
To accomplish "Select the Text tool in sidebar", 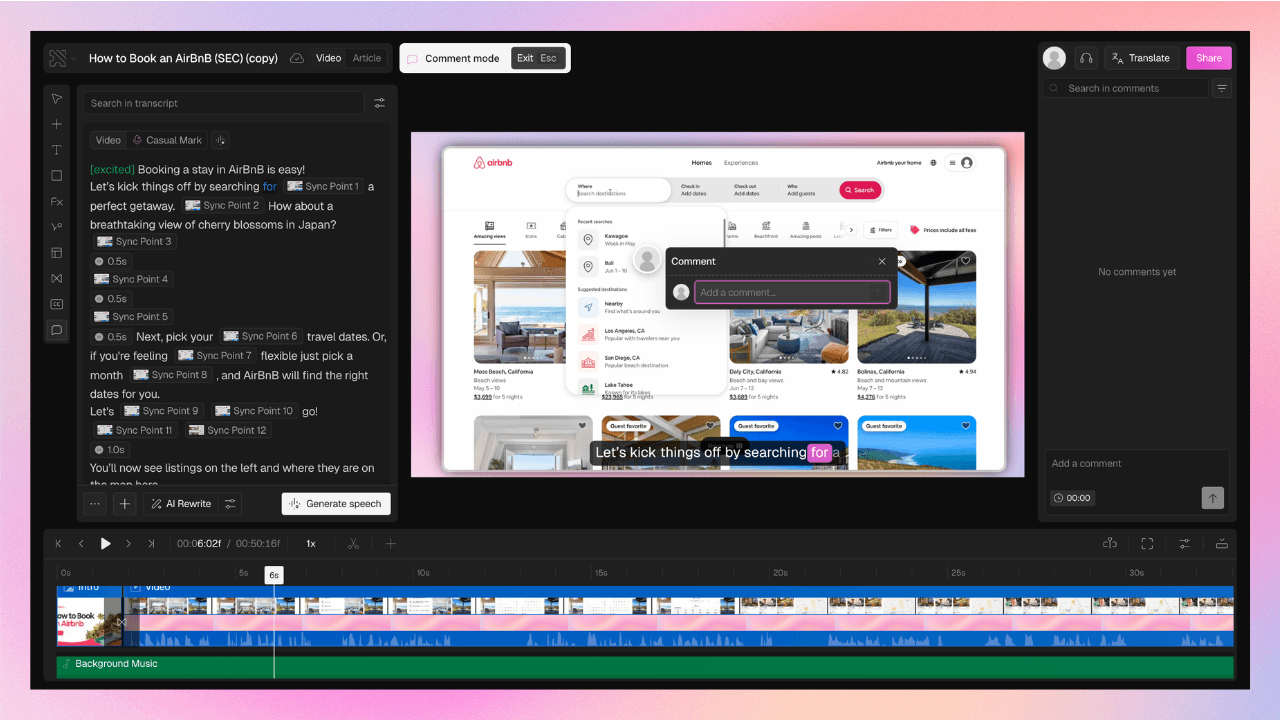I will click(57, 150).
